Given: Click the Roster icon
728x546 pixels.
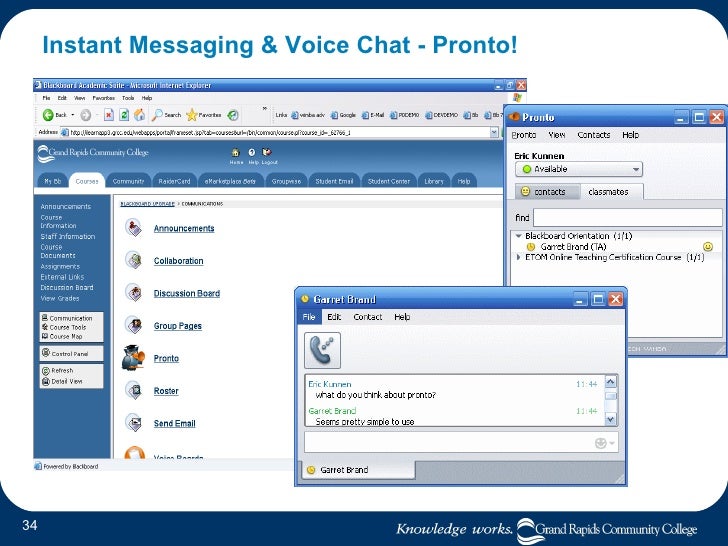Looking at the screenshot, I should tap(134, 390).
